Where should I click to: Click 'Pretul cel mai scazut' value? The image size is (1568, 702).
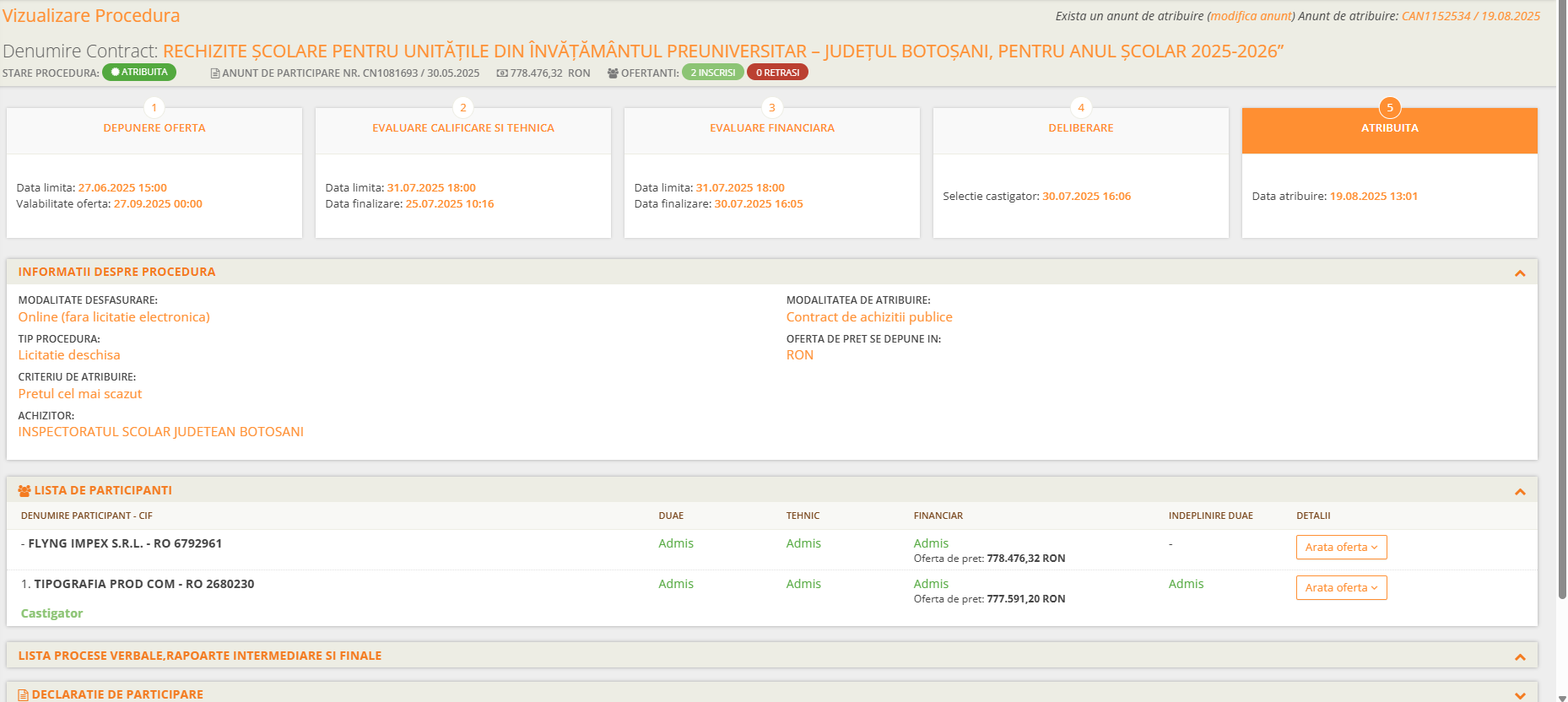point(80,394)
